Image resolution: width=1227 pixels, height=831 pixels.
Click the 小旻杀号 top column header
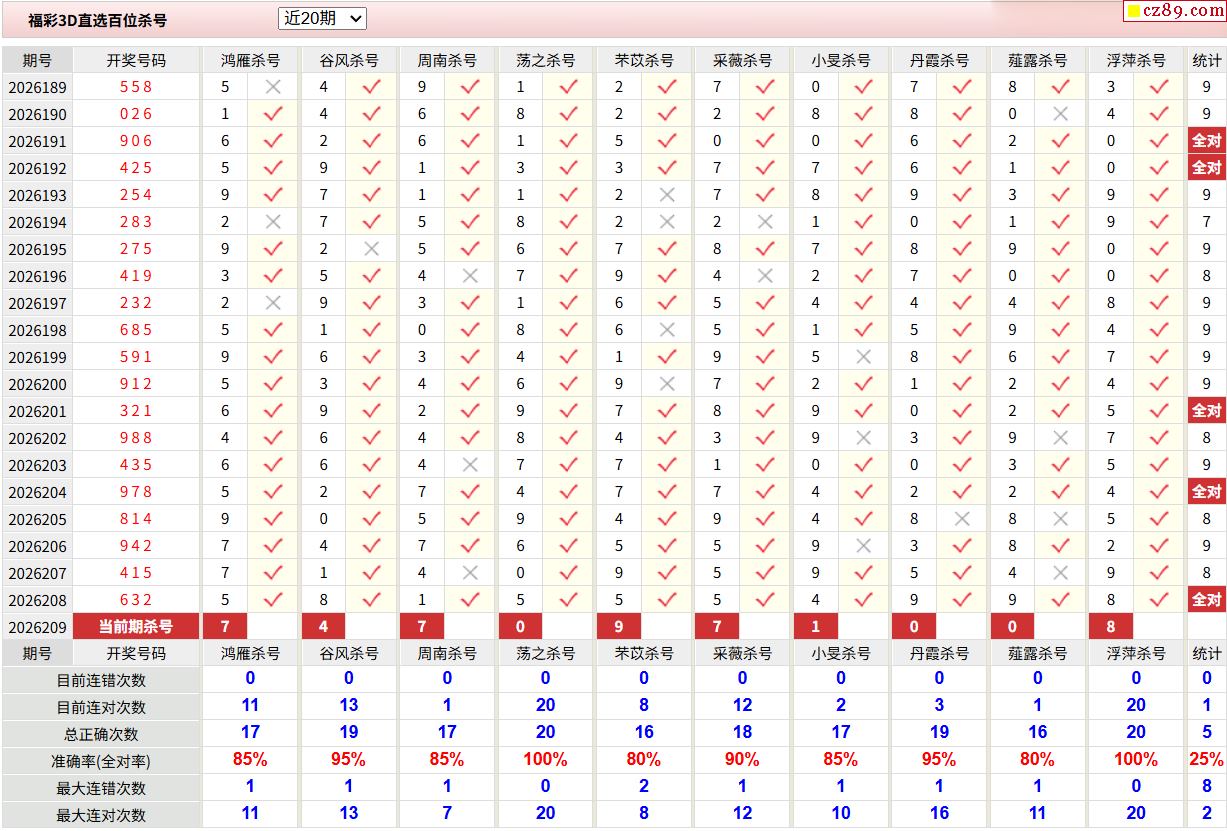(x=841, y=60)
